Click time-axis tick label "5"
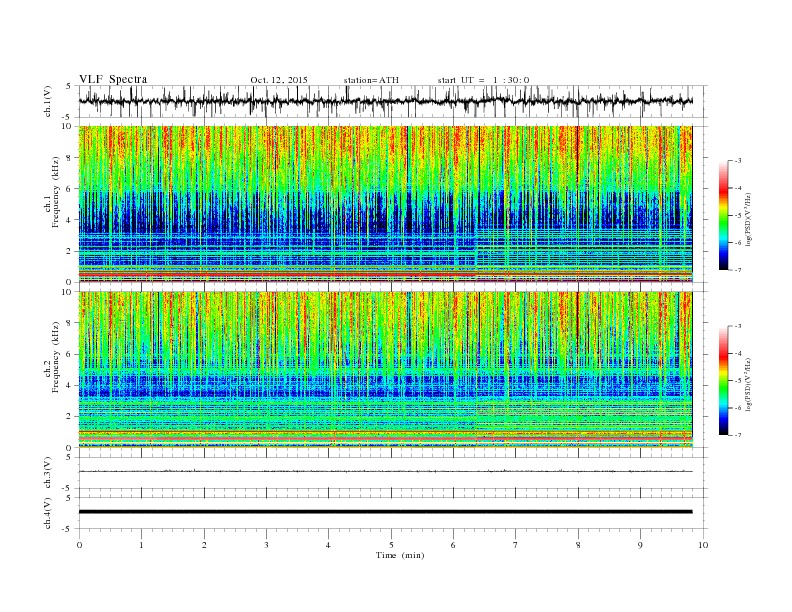Viewport: 792px width, 612px height. [391, 545]
